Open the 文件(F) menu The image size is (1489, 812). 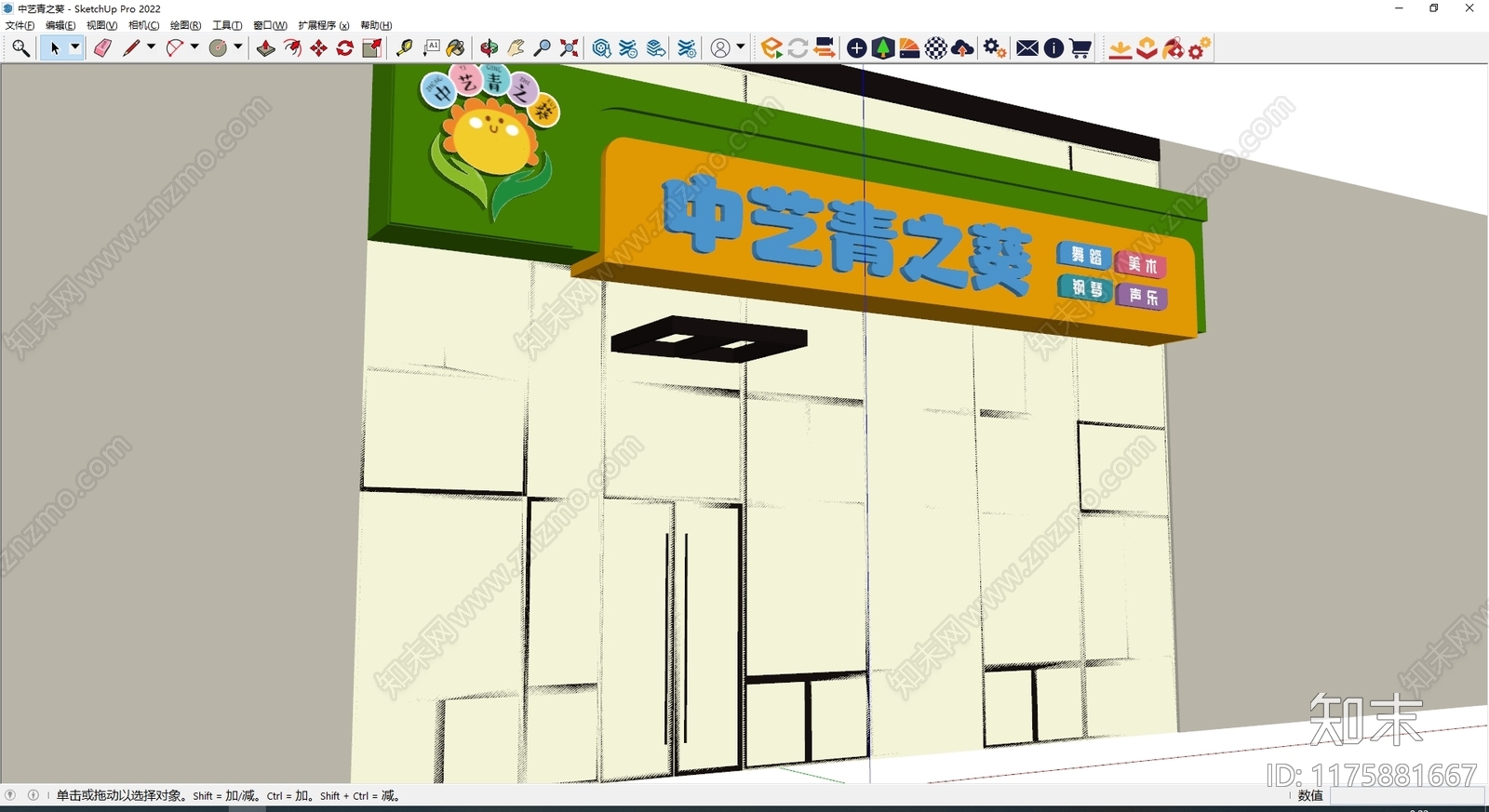click(20, 25)
